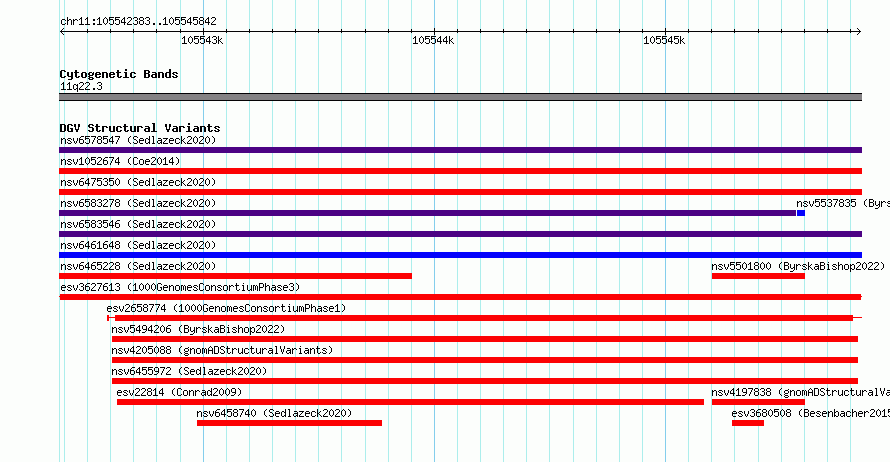Screen dimensions: 890x462
Task: Click the 105544k ruler tick label
Action: point(433,40)
